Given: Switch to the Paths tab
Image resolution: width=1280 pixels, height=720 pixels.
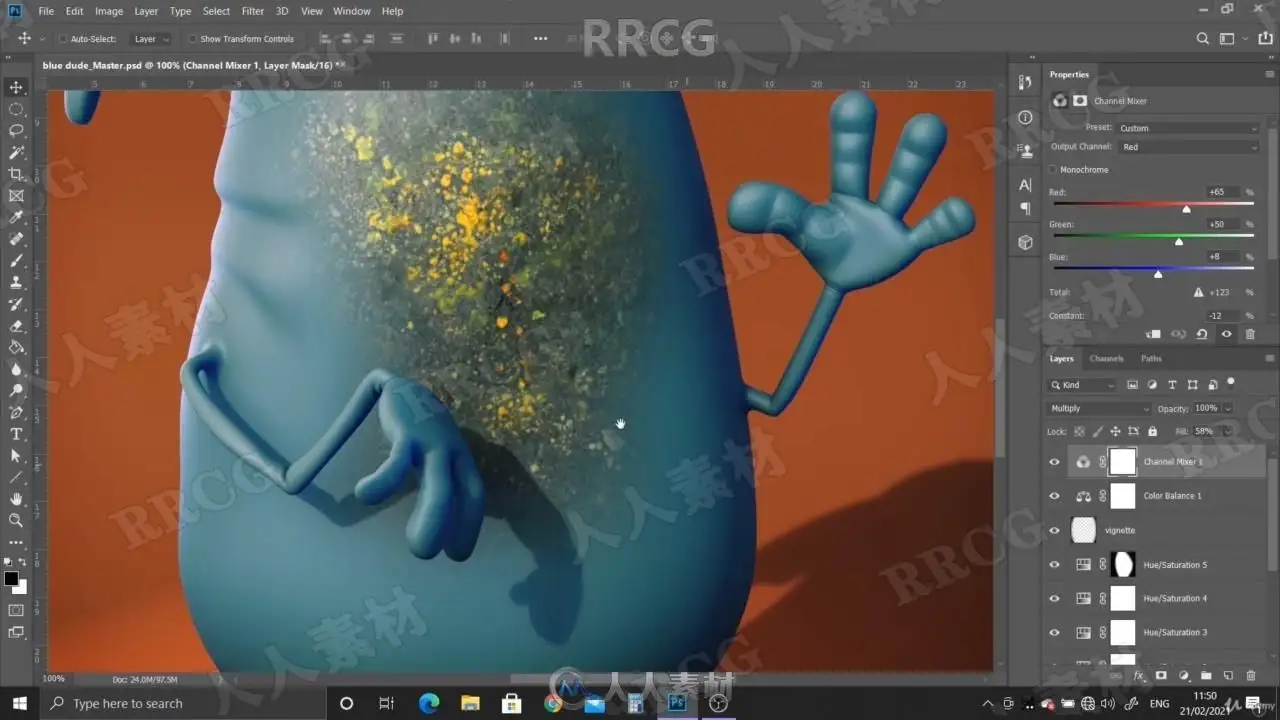Looking at the screenshot, I should [1151, 358].
